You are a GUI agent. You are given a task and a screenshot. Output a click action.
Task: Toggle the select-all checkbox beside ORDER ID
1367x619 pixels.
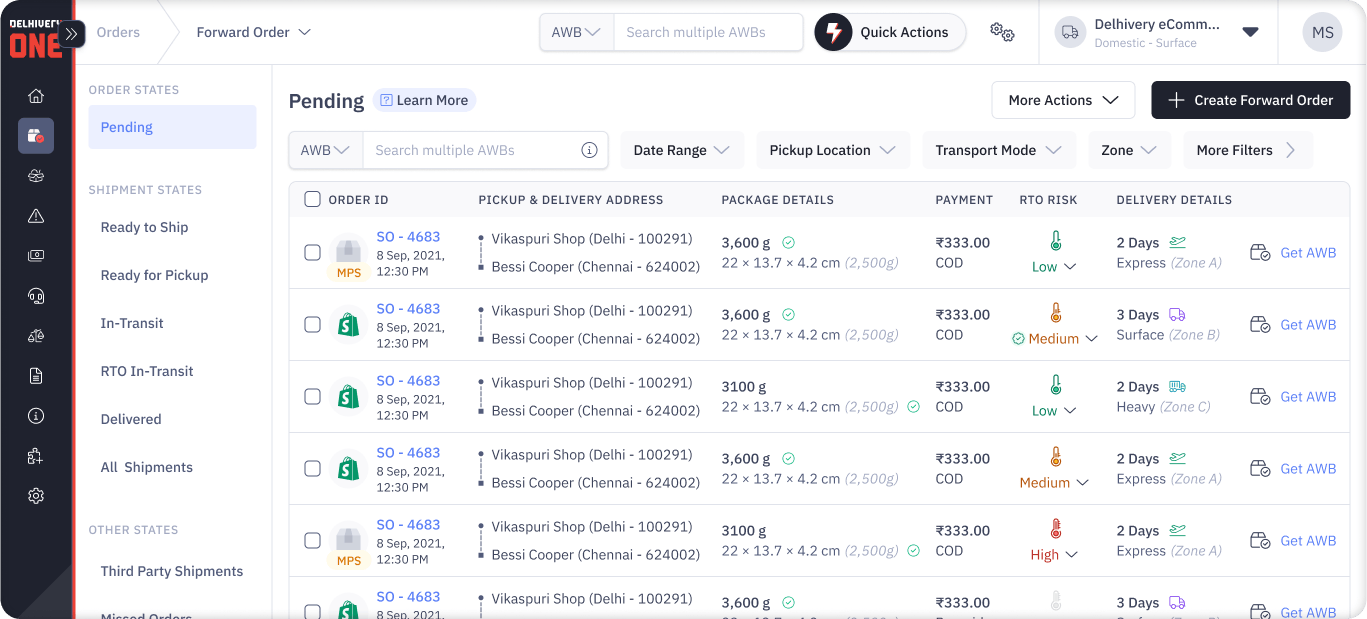pos(312,199)
